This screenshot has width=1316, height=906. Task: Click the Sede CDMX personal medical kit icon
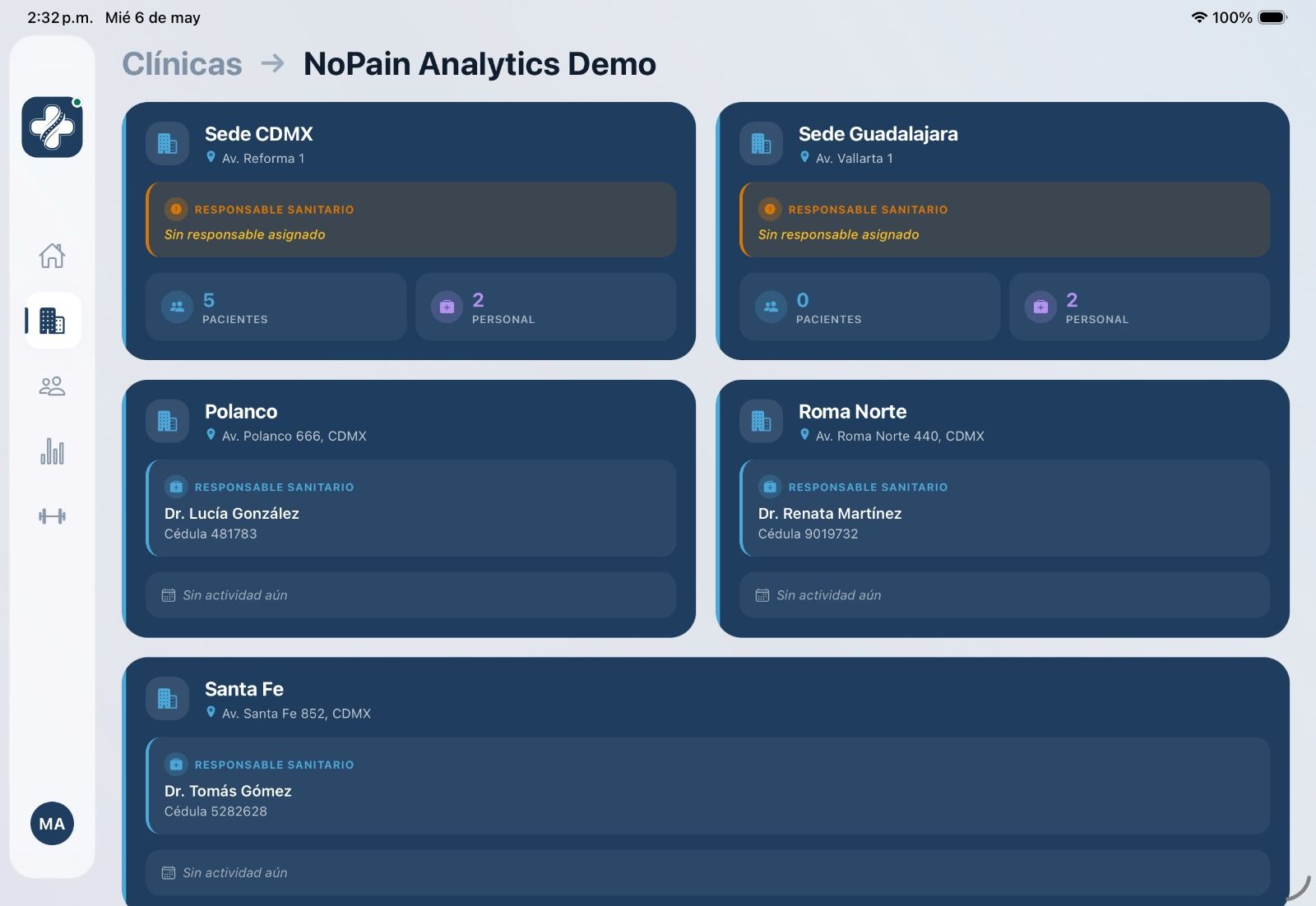(447, 307)
